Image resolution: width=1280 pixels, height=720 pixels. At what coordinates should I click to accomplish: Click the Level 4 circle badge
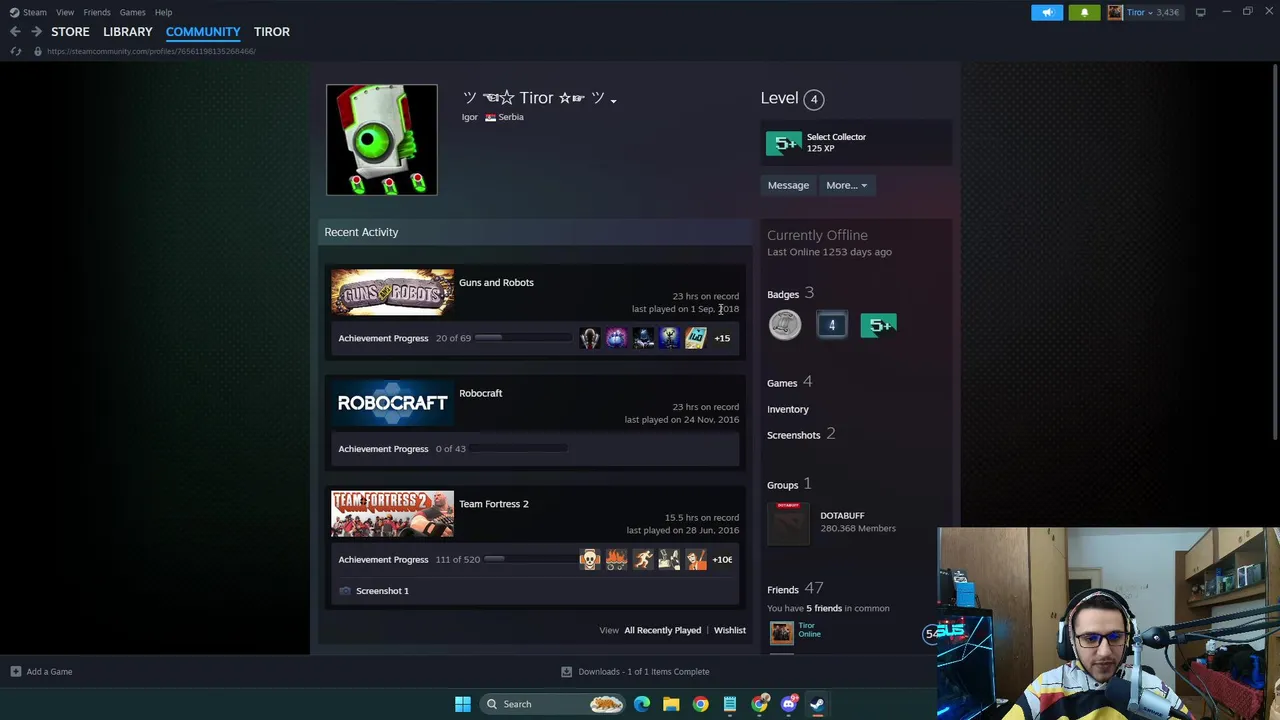coord(814,99)
